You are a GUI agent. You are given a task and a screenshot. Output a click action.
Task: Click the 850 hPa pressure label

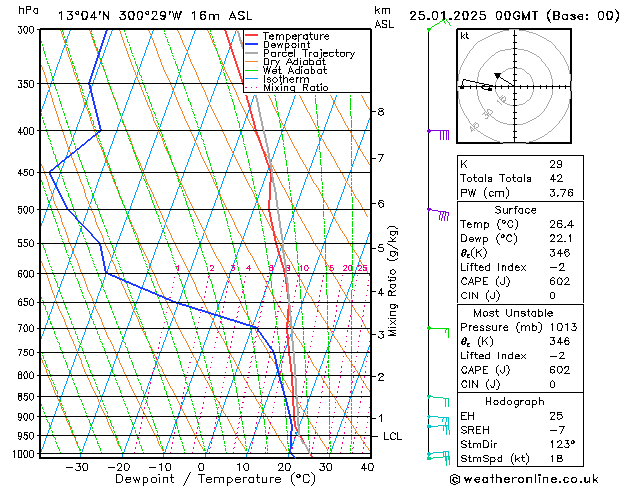(x=28, y=397)
